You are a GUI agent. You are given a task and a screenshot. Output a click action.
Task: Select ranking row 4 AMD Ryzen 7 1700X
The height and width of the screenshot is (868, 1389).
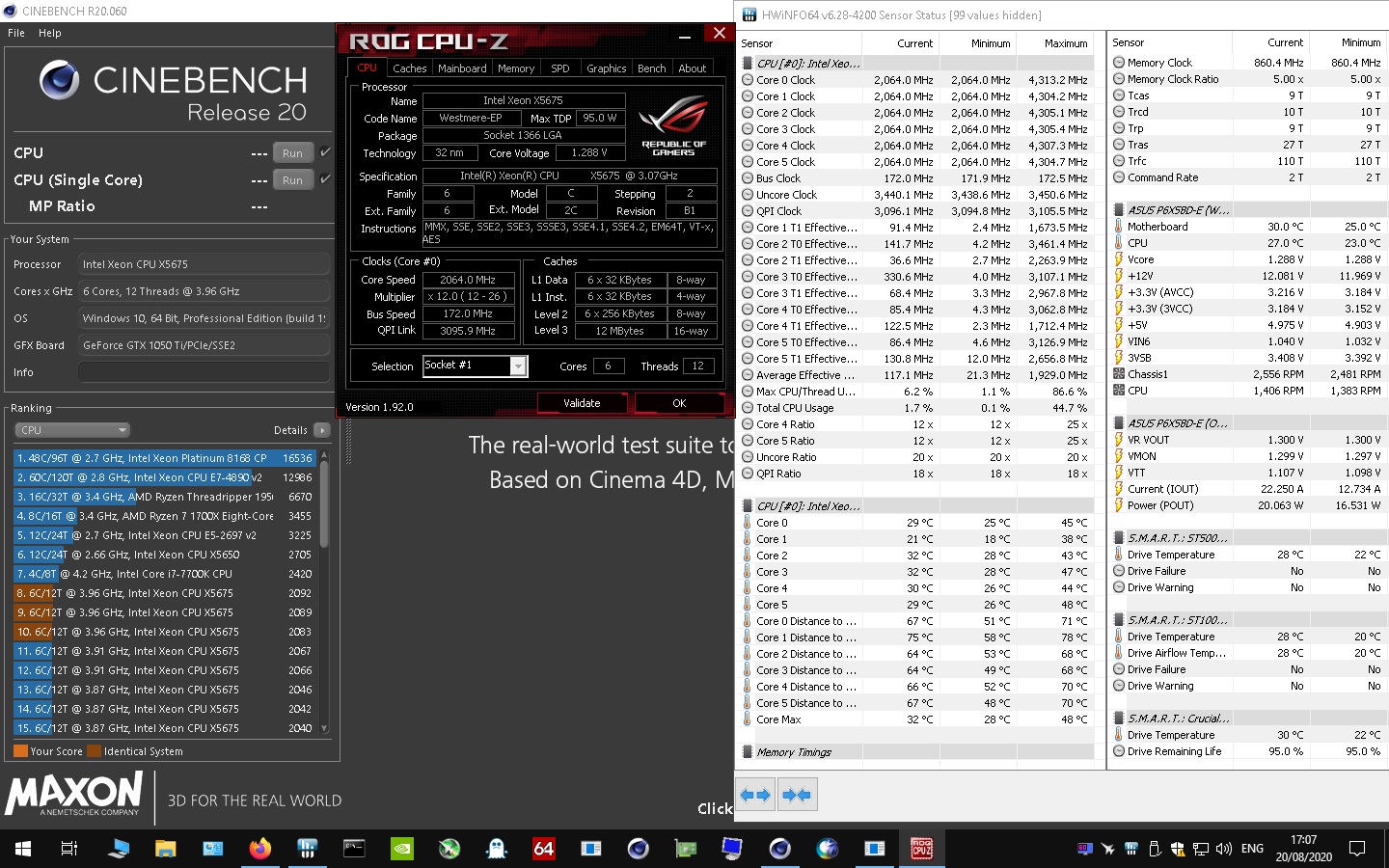[x=165, y=516]
